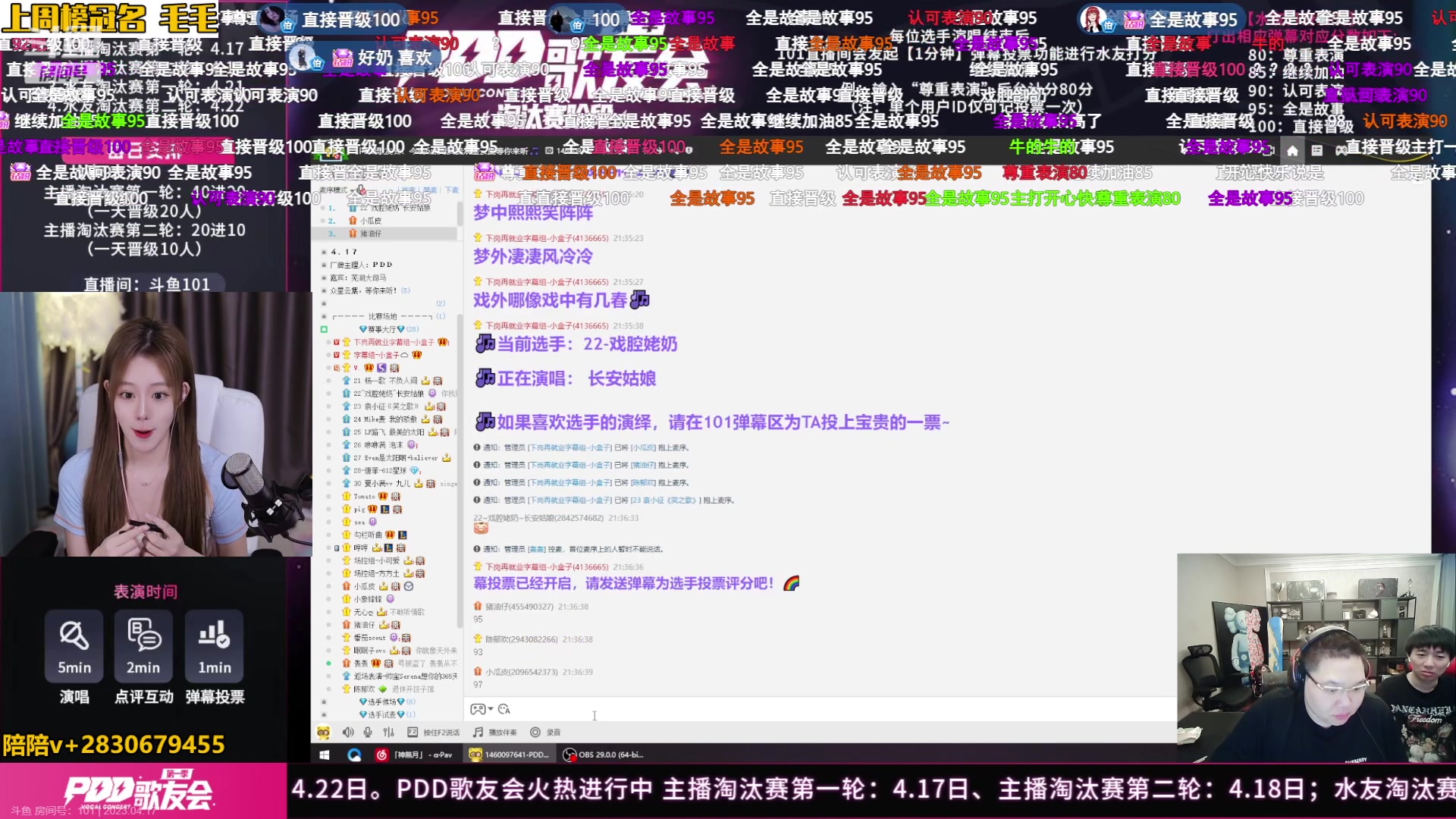Screen dimensions: 1456x819
Task: Mute the speaker volume icon
Action: coord(347,733)
